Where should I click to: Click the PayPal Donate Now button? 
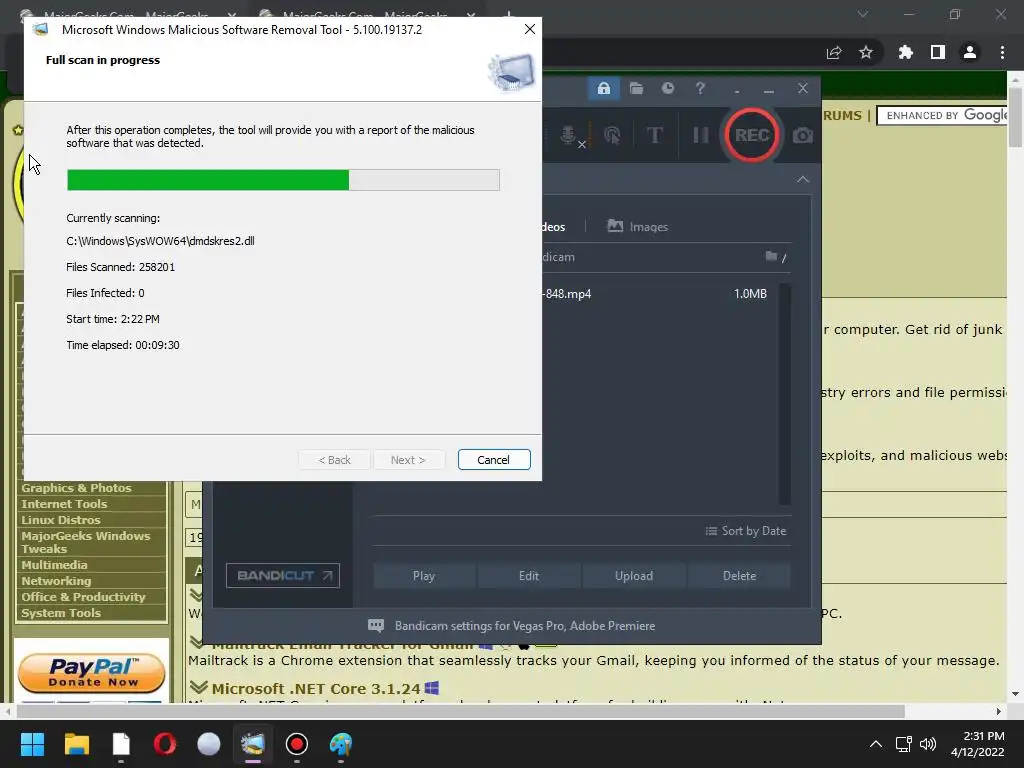point(91,673)
